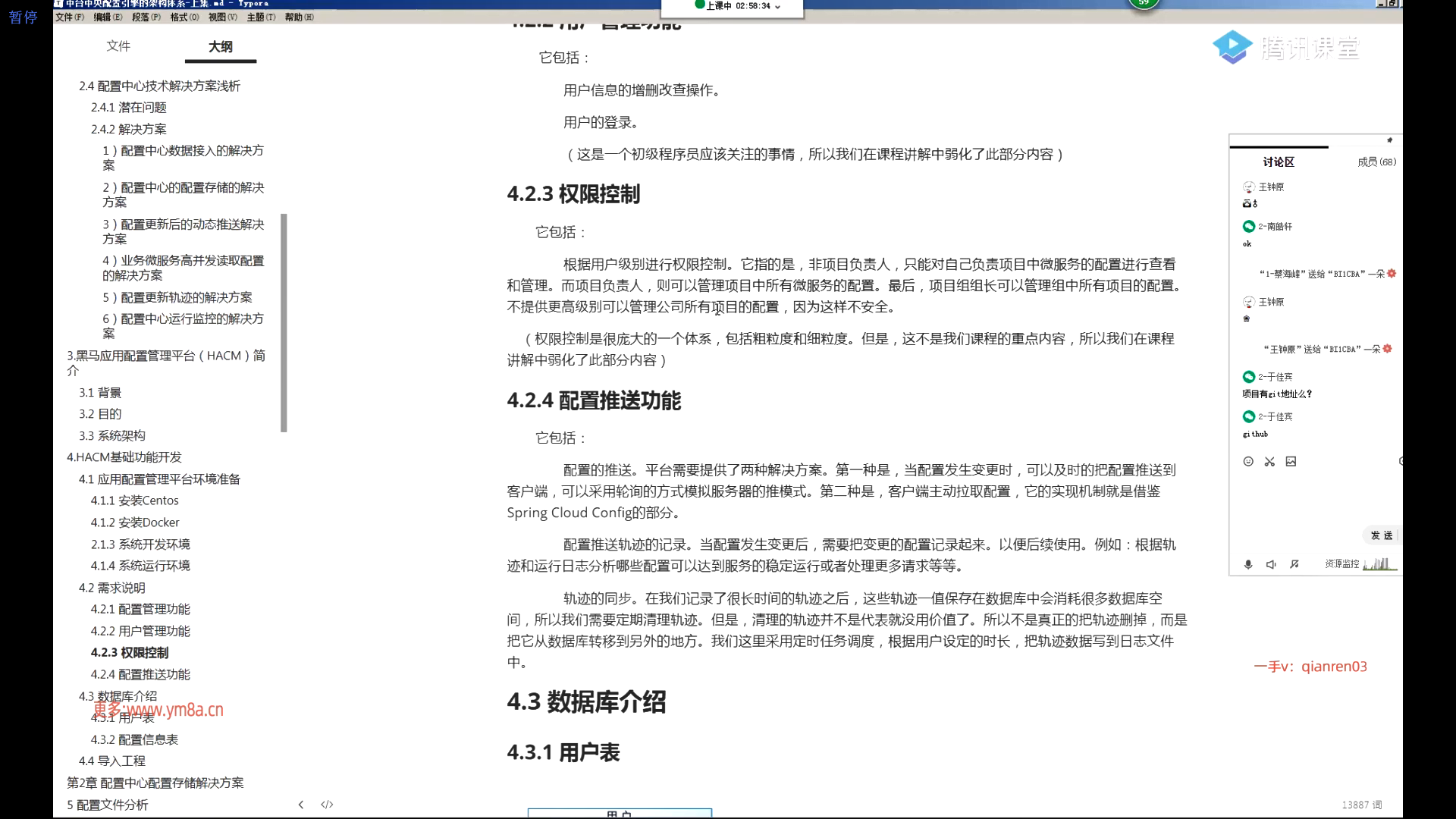Open the 段落(P) menu
The image size is (1456, 819).
(146, 17)
